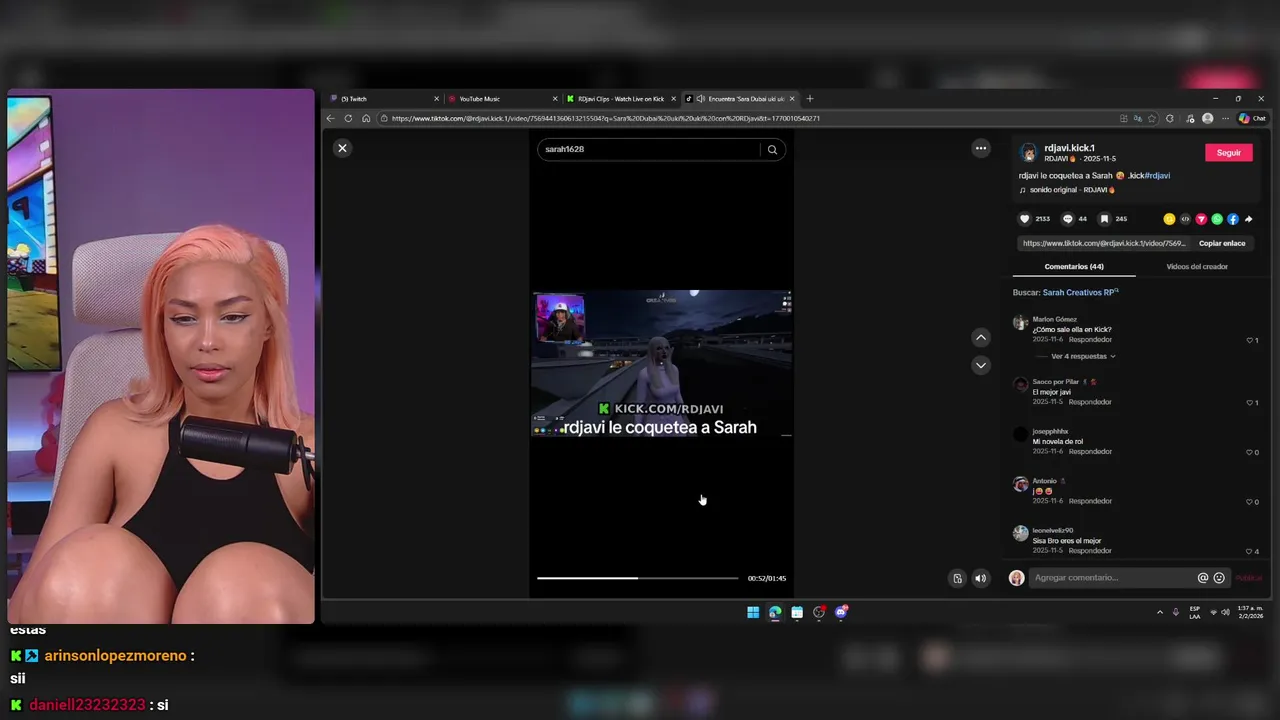Like the 'El mejor javi' comment

pyautogui.click(x=1250, y=403)
